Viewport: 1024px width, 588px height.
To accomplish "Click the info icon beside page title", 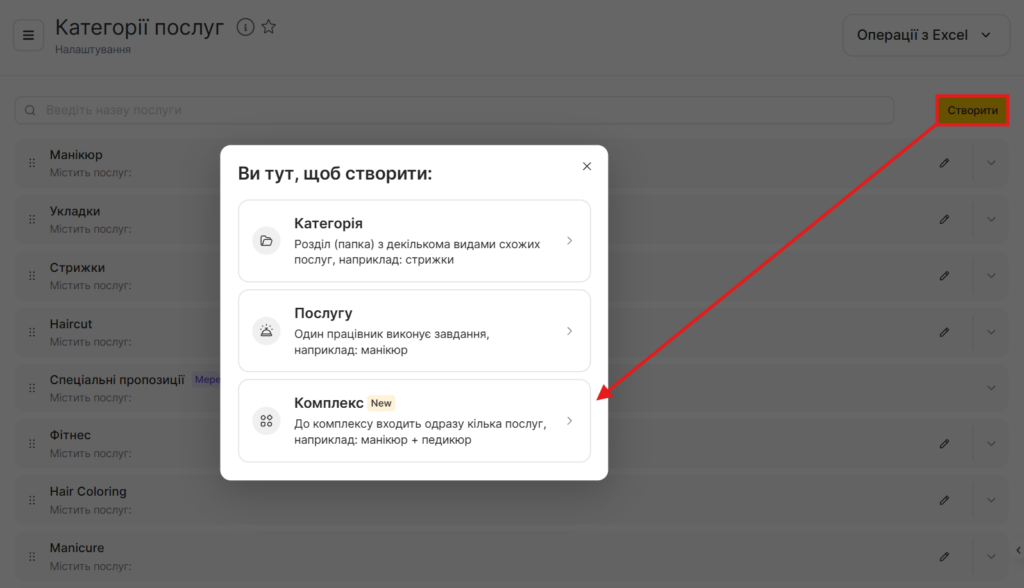I will point(245,28).
